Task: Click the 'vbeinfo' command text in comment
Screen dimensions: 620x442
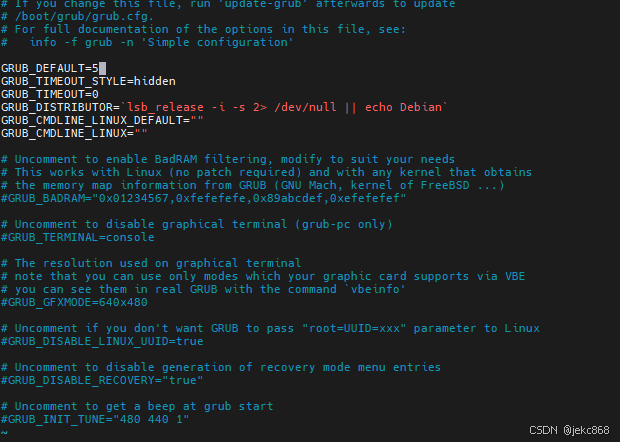Action: point(375,289)
